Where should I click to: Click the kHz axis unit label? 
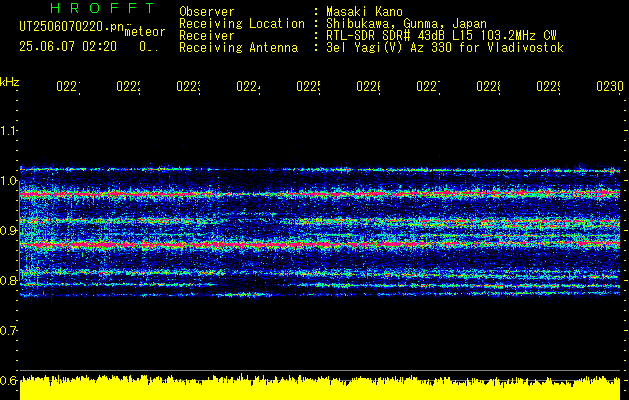pyautogui.click(x=9, y=82)
